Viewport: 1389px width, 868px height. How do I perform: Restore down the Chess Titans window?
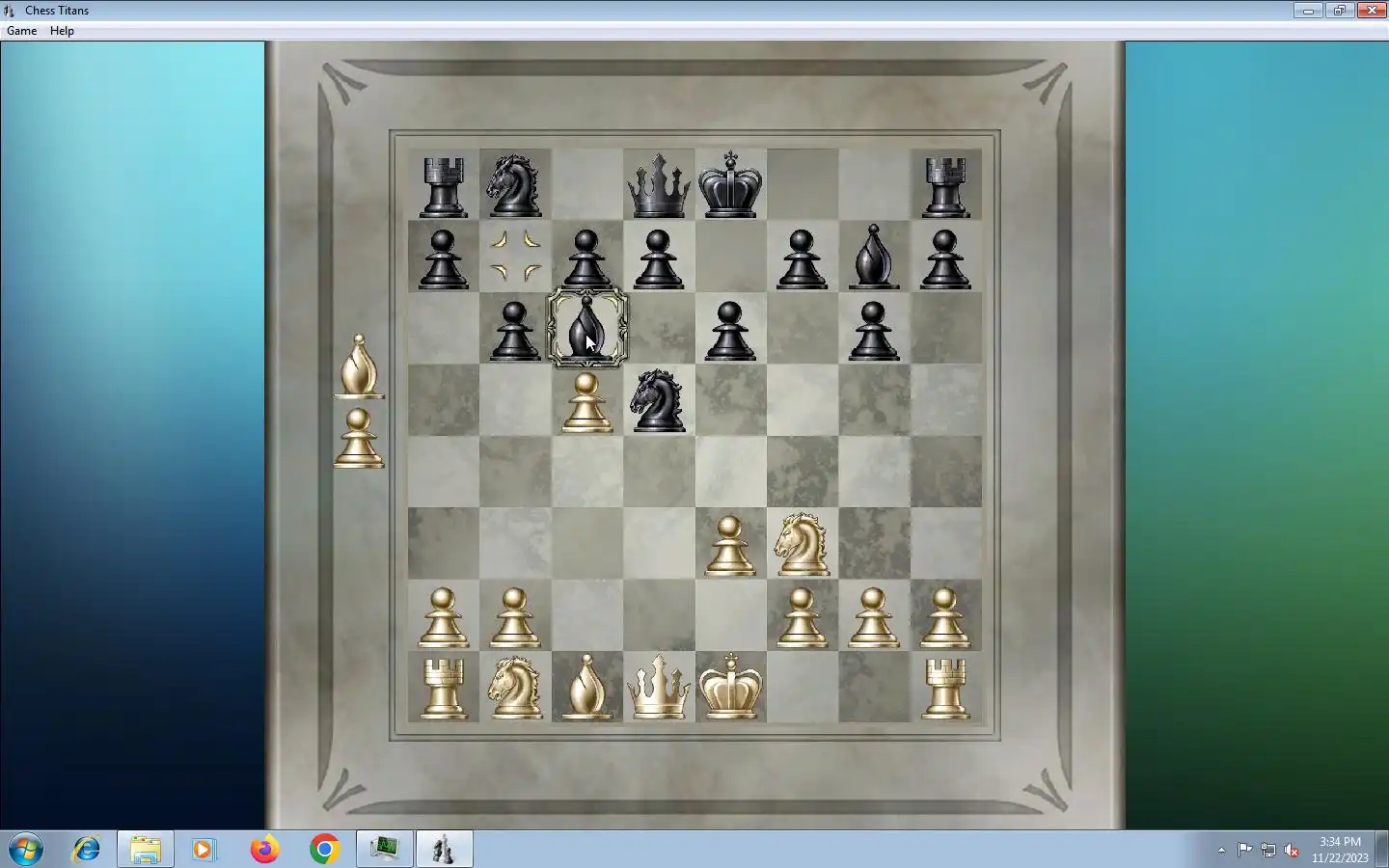click(x=1340, y=11)
